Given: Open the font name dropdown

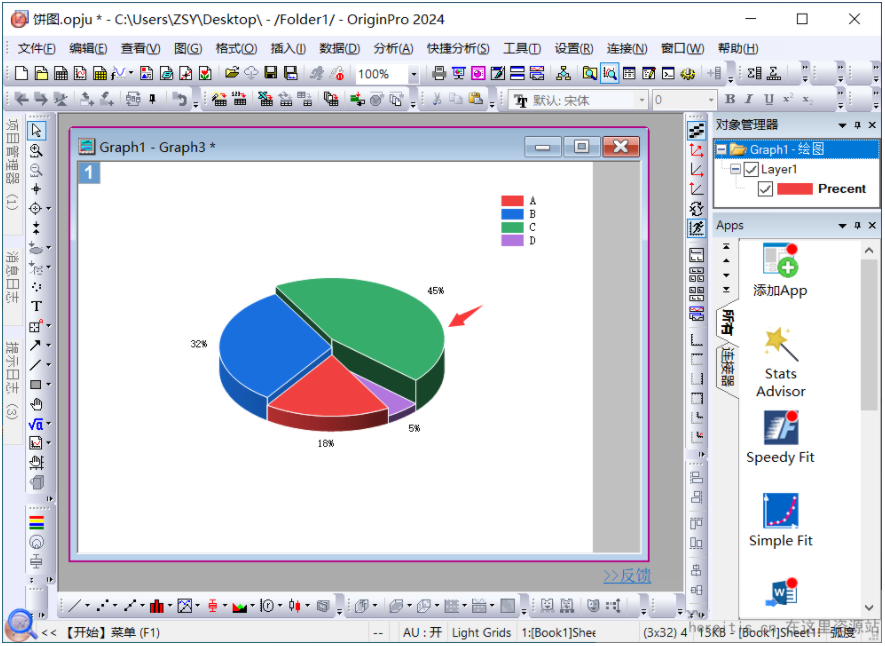Looking at the screenshot, I should click(642, 100).
